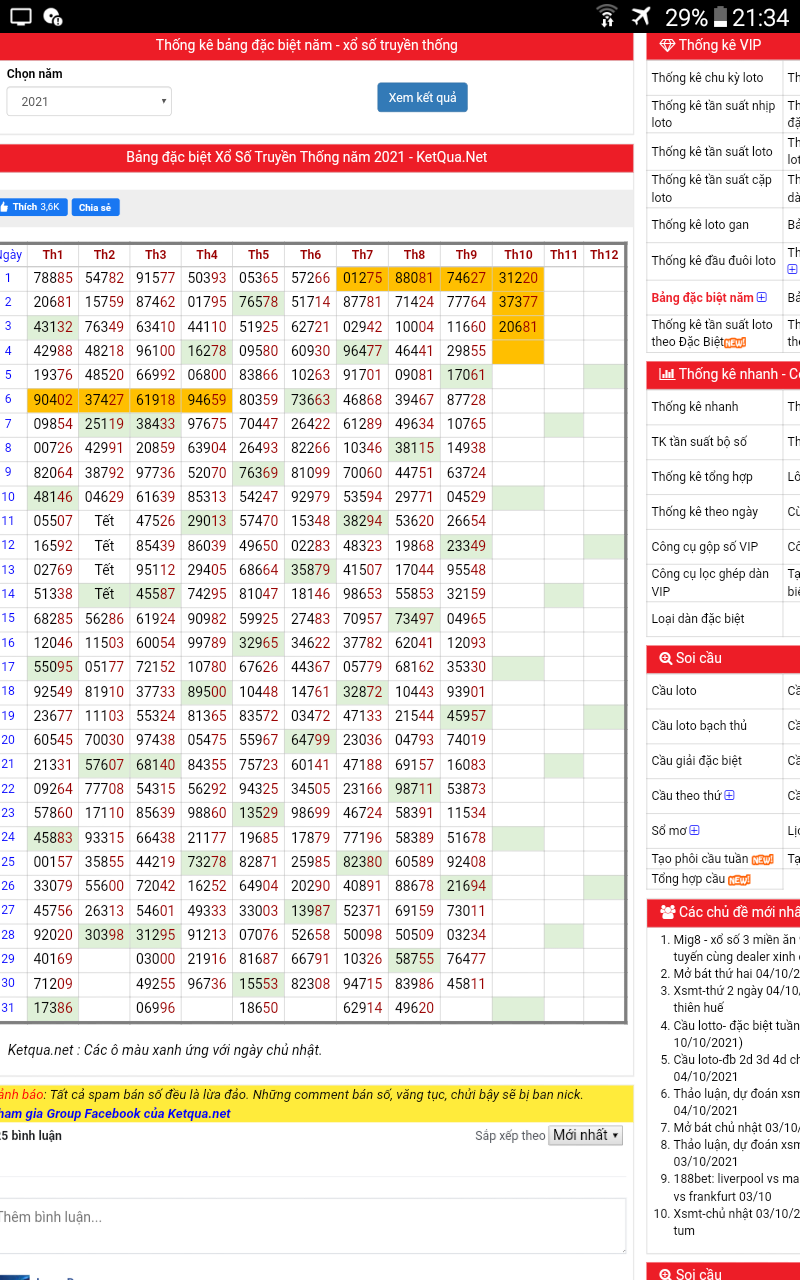Open the year 2021 dropdown
Screen dimensions: 800x1280
click(89, 101)
